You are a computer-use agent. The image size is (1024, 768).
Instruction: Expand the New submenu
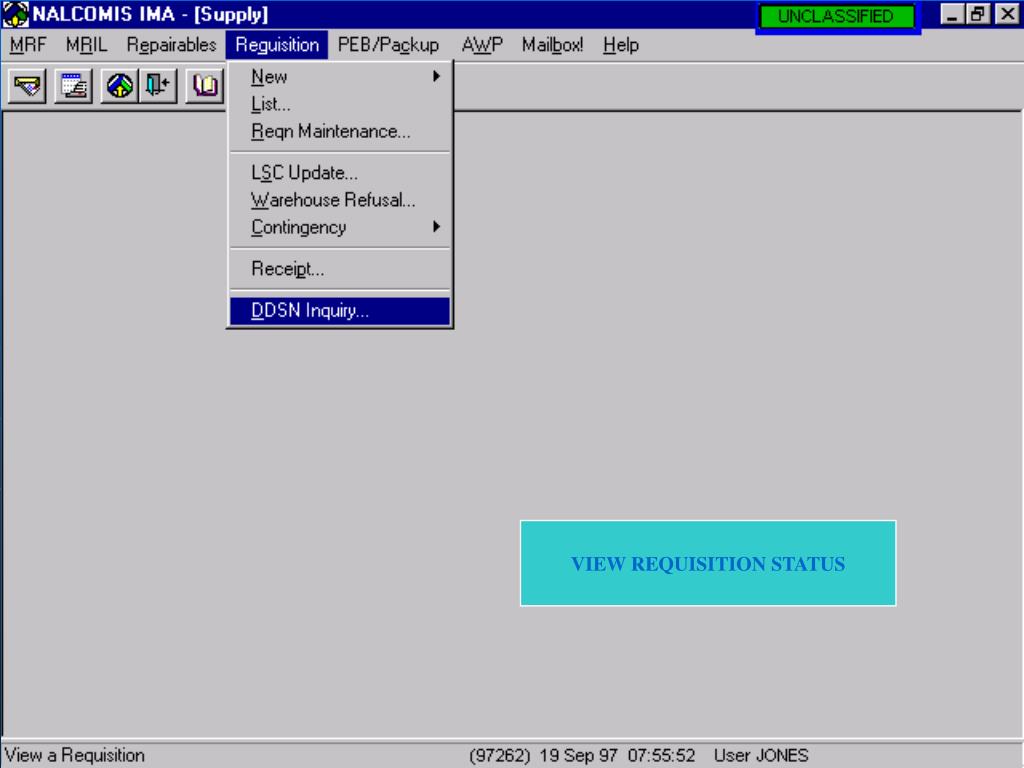[340, 77]
